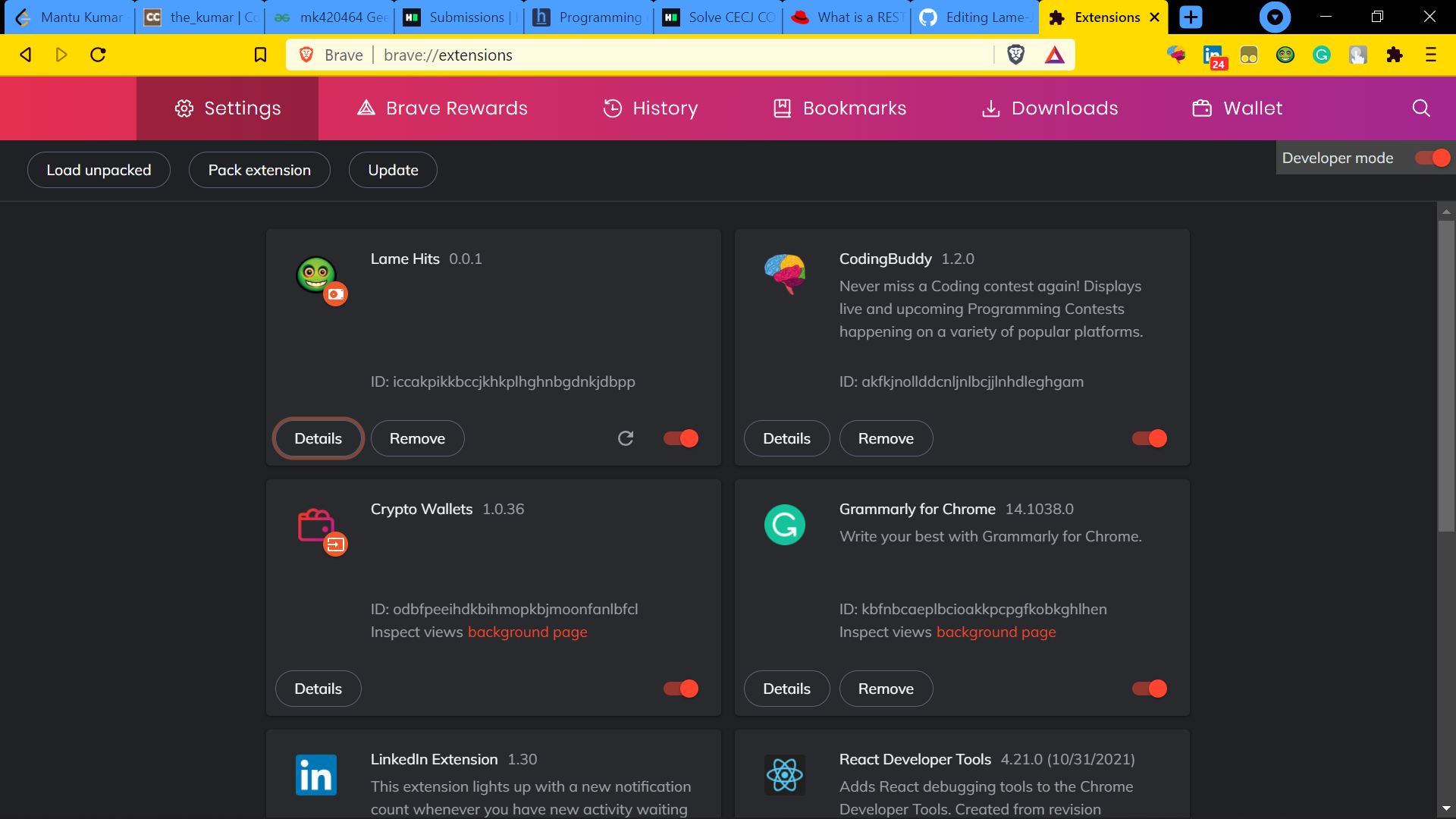Remove the Grammarly for Chrome extension
Image resolution: width=1456 pixels, height=819 pixels.
tap(886, 689)
